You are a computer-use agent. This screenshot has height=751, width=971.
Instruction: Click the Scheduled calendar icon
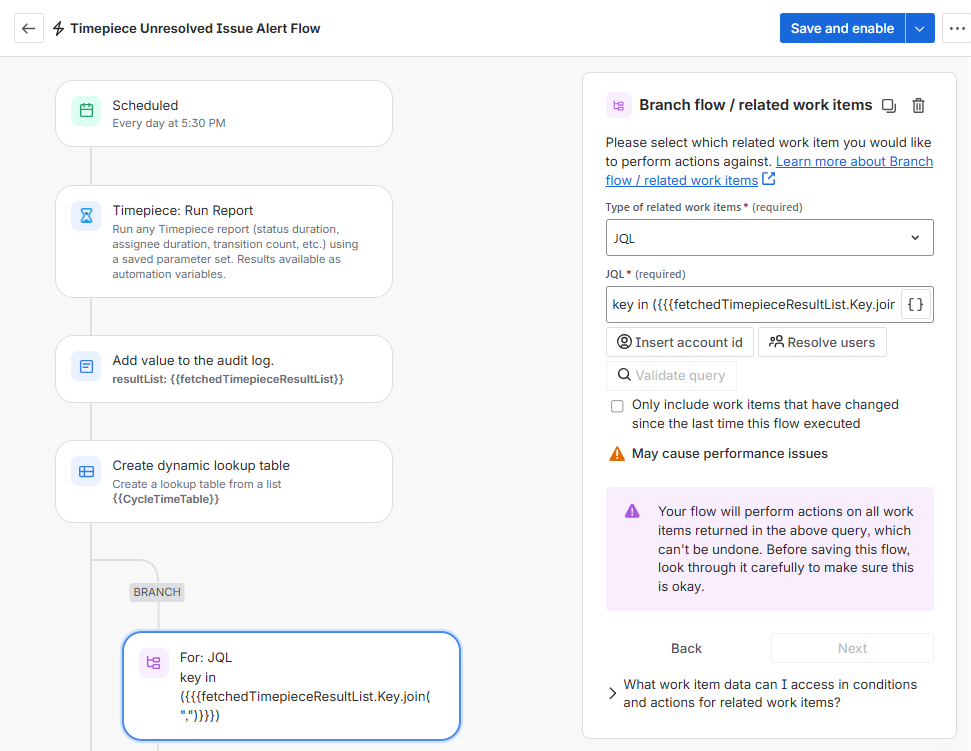tap(86, 111)
